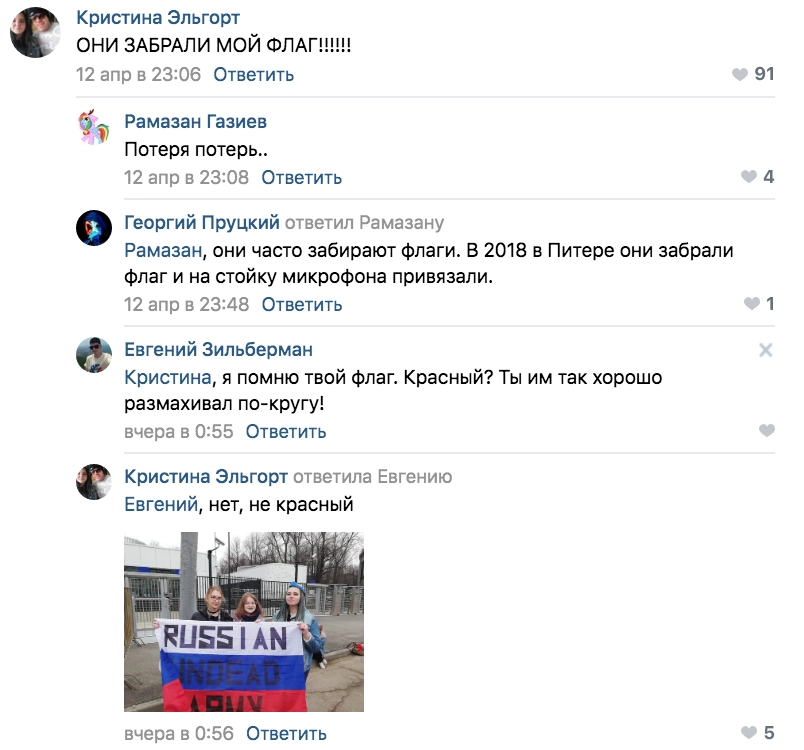Reply to the ОНИ ЗАБРАЛИ МОЙ ФЛАГ comment
This screenshot has height=750, width=804.
(x=253, y=75)
